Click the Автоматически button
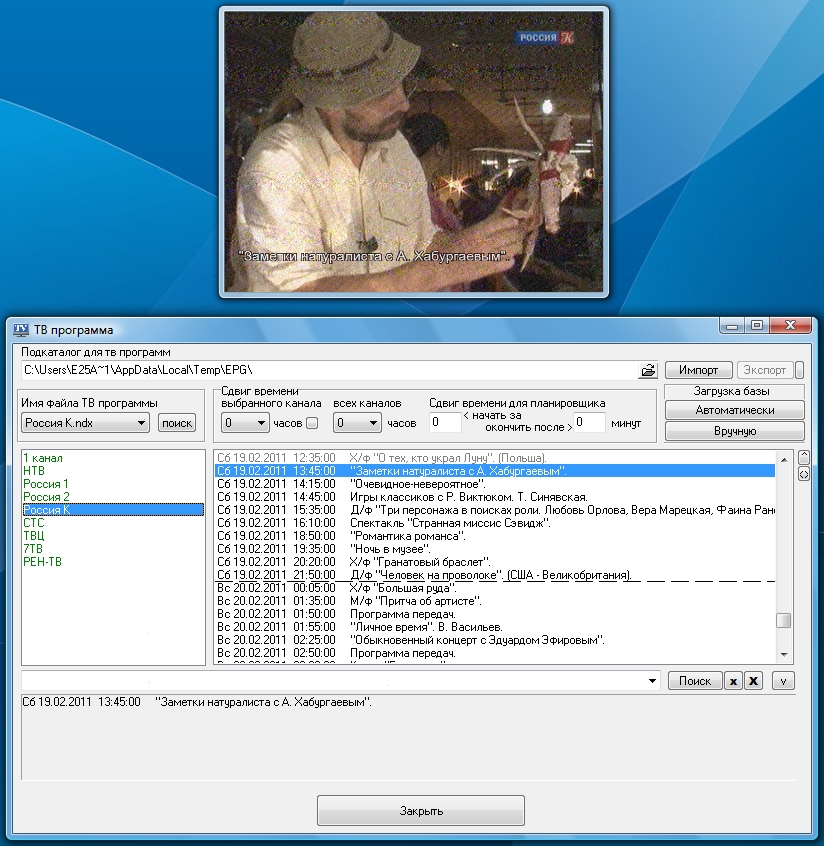824x846 pixels. coord(734,410)
